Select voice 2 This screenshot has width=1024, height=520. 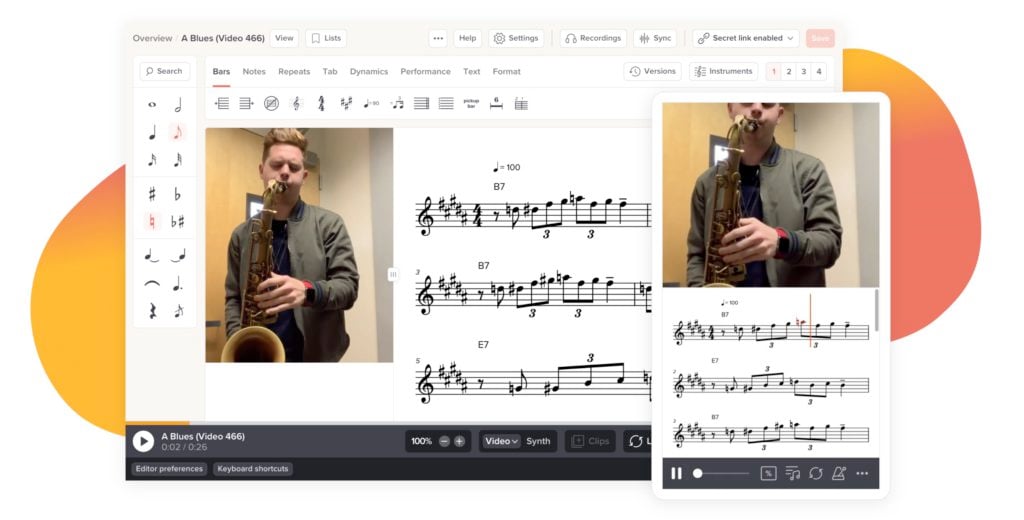pyautogui.click(x=789, y=71)
